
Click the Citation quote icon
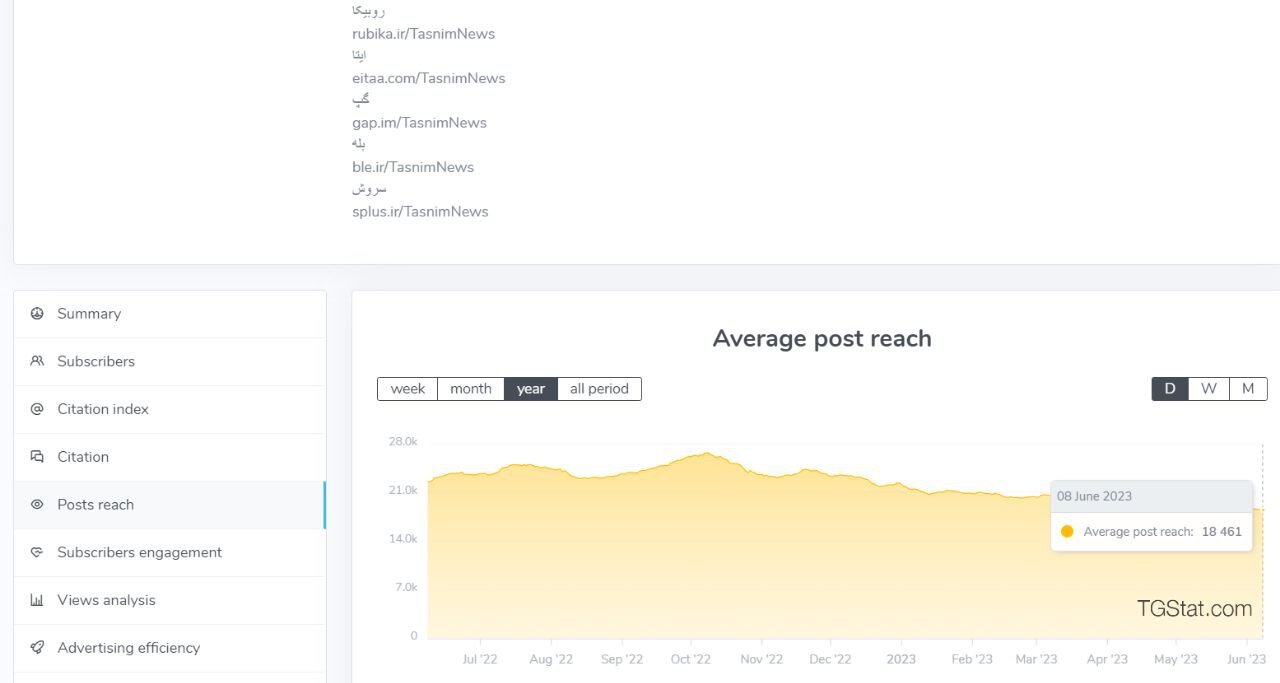pos(37,457)
